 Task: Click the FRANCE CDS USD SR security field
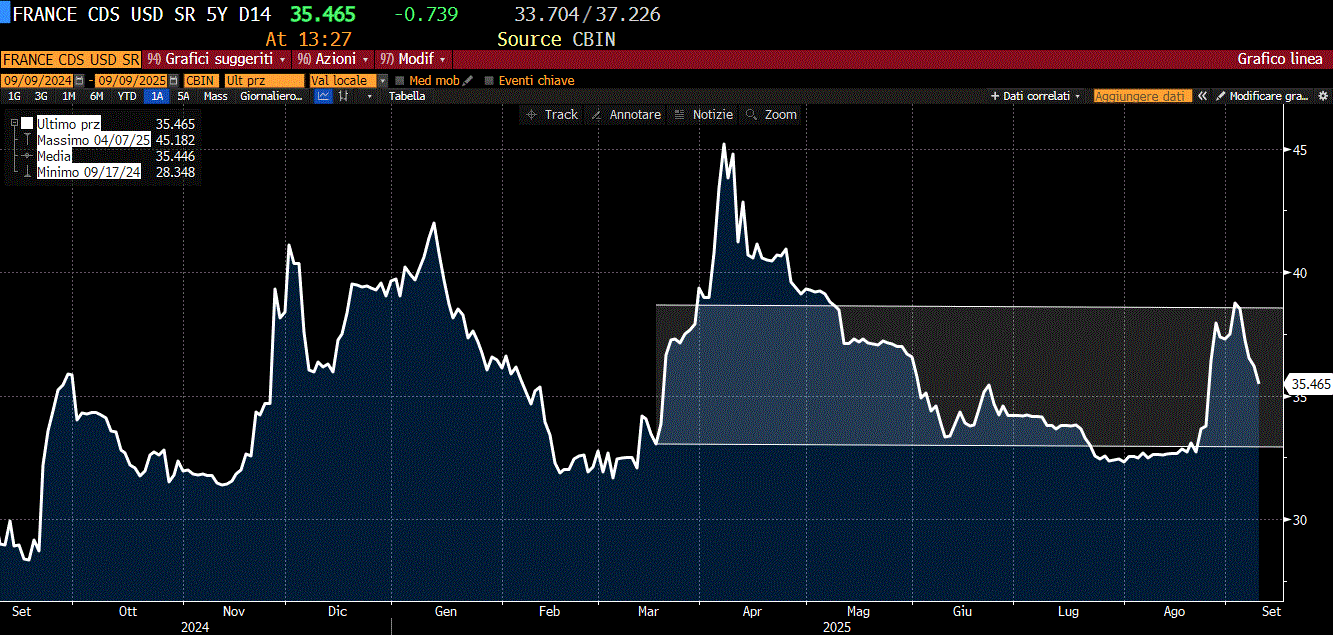[x=71, y=59]
